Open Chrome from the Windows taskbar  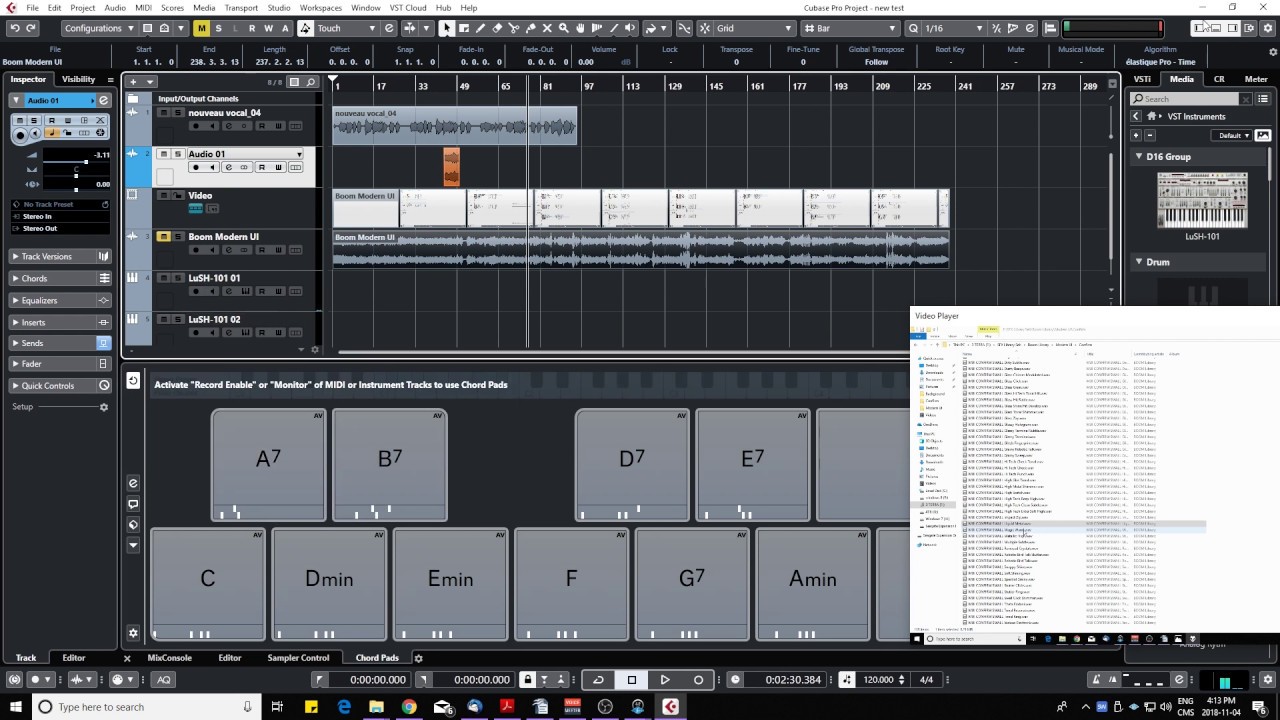pyautogui.click(x=409, y=707)
